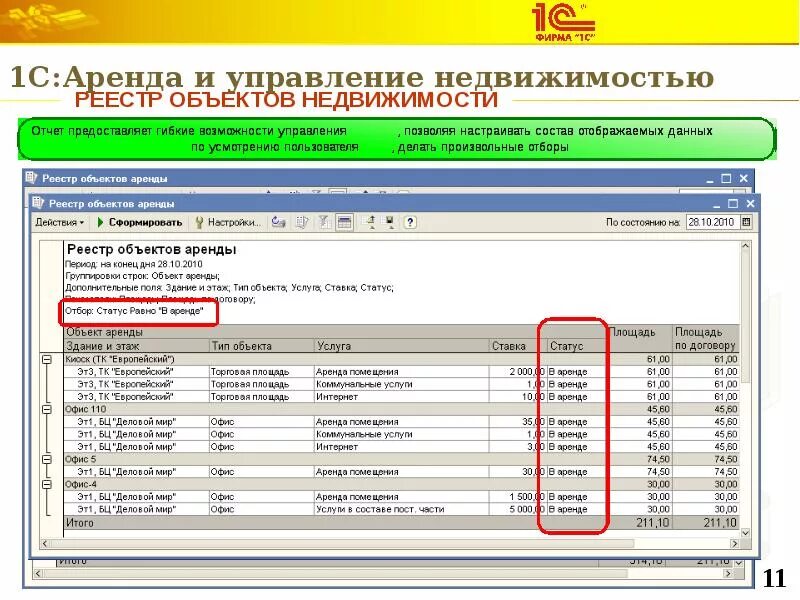800x600 pixels.
Task: Collapse the Офис 110 group
Action: pyautogui.click(x=46, y=410)
